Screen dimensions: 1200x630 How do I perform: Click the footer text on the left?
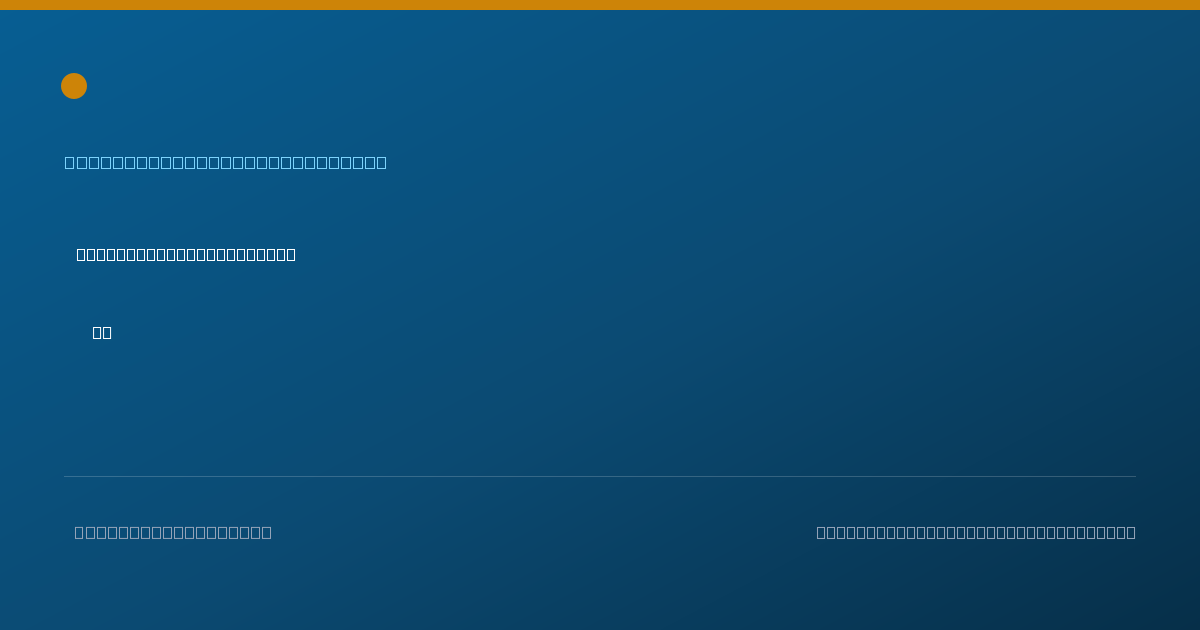[x=173, y=532]
